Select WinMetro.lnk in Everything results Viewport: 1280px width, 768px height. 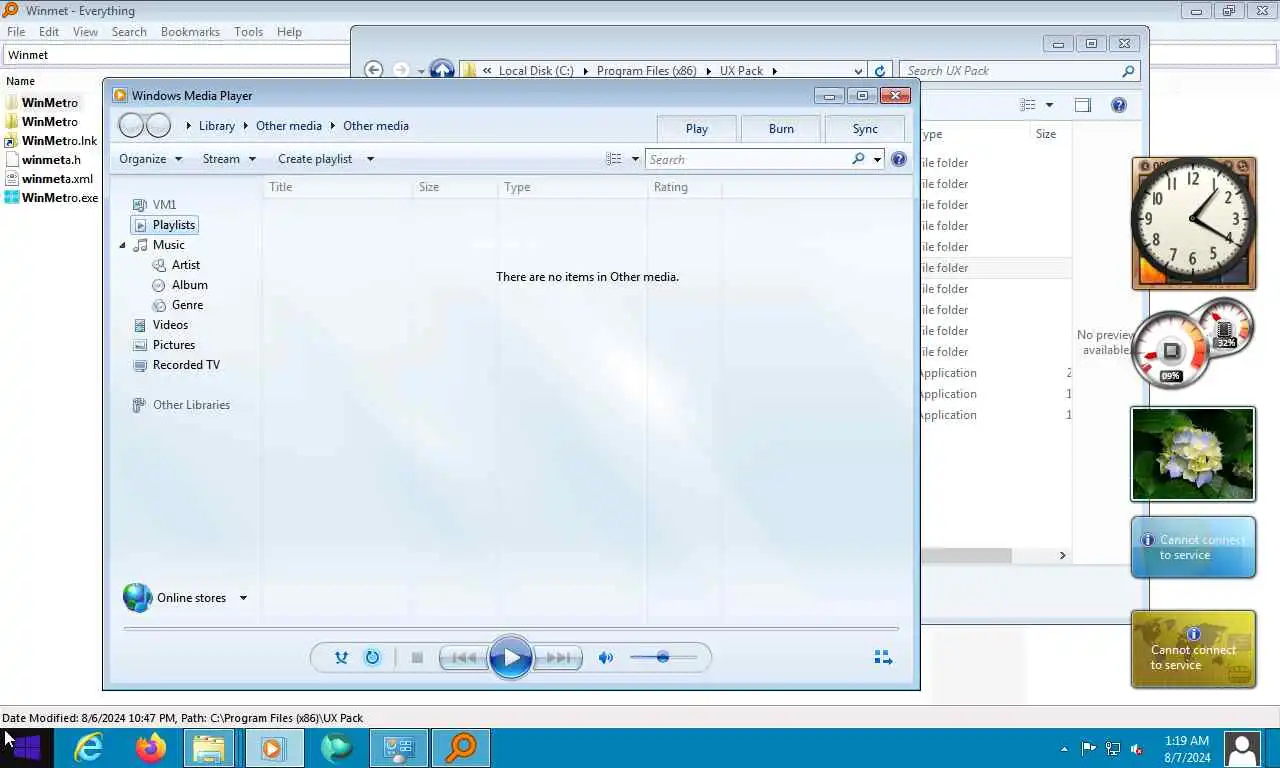click(x=59, y=141)
